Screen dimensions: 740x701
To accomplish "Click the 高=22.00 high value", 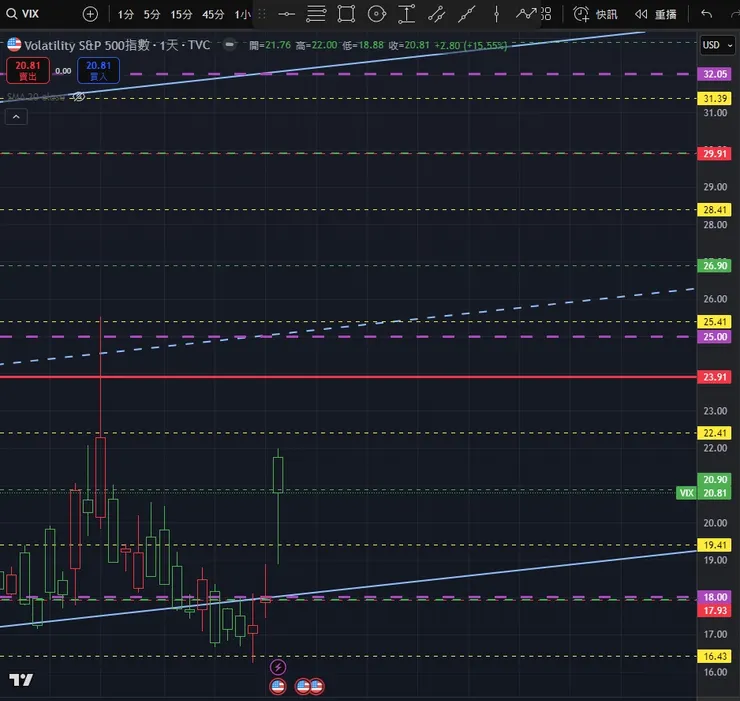I will (316, 45).
